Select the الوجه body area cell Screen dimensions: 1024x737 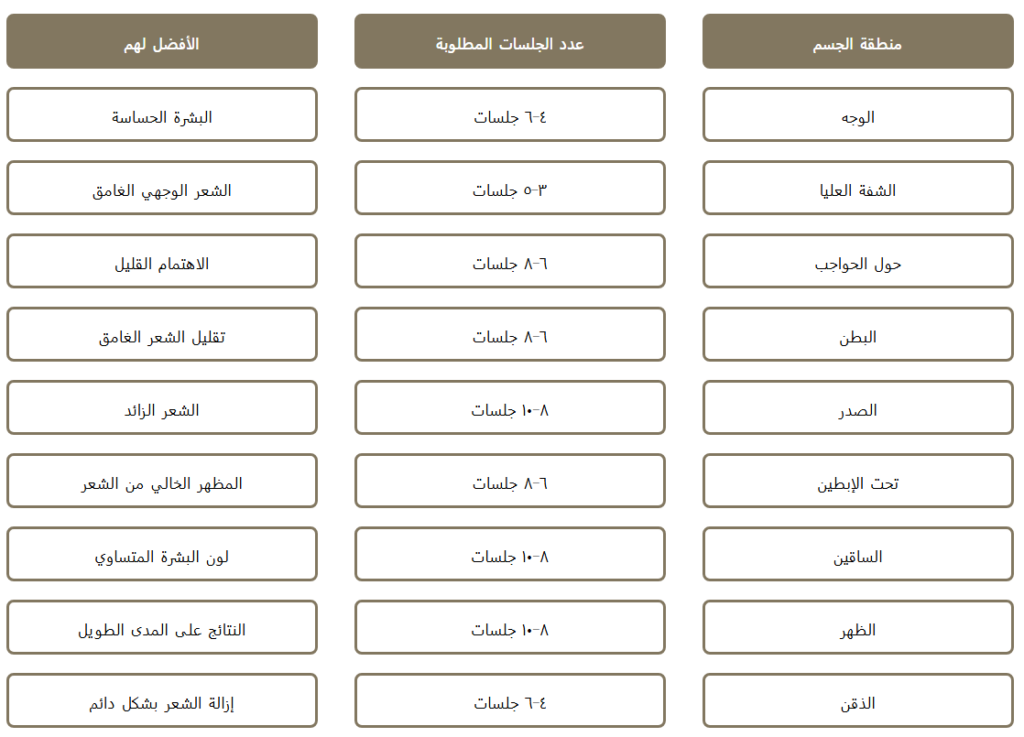click(857, 115)
